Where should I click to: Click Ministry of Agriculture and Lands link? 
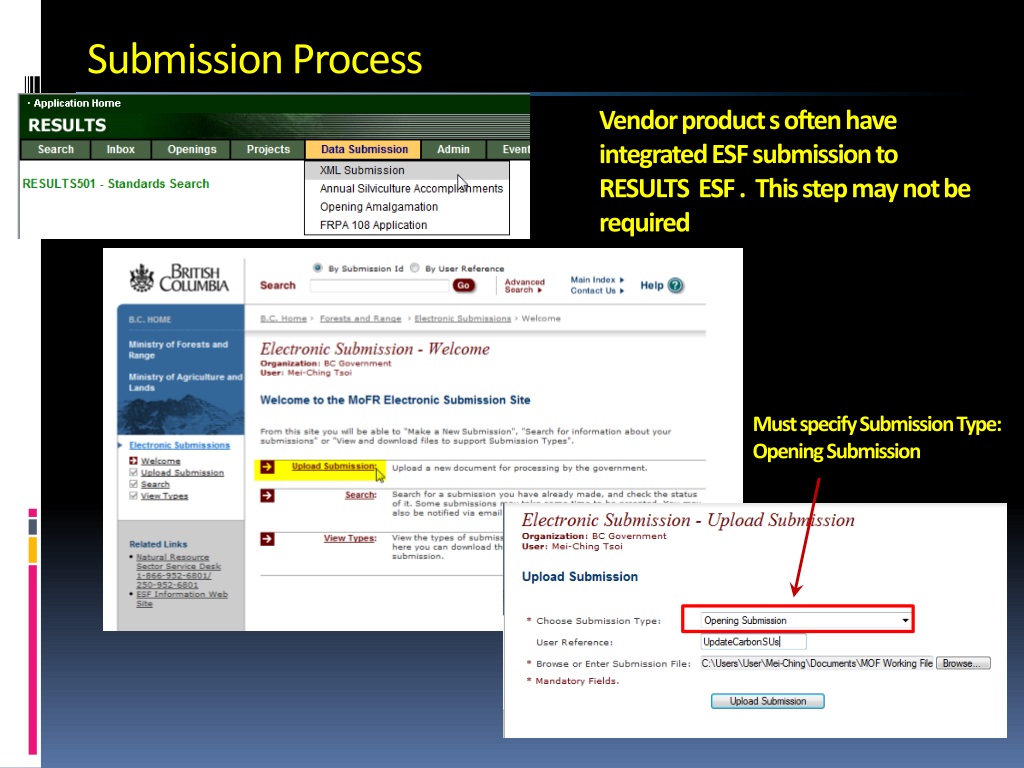click(185, 382)
